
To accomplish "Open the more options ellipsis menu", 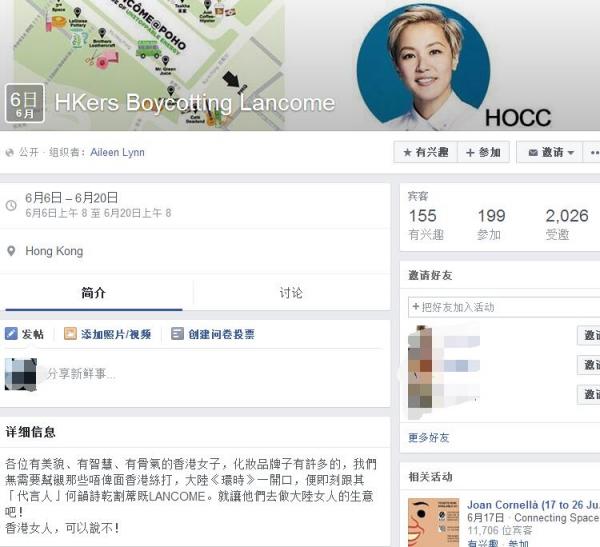I will tap(592, 152).
